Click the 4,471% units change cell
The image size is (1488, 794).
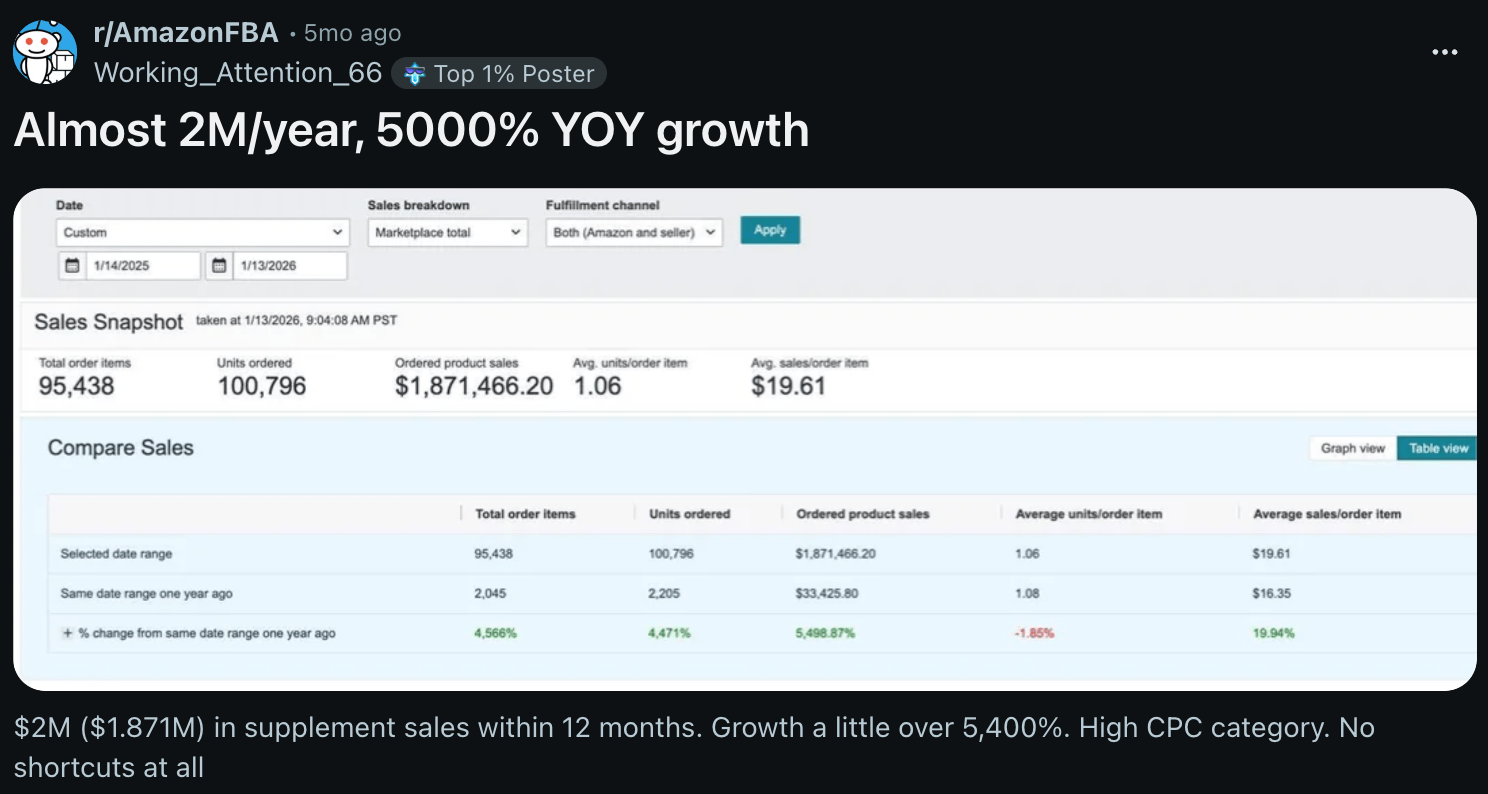click(x=669, y=633)
